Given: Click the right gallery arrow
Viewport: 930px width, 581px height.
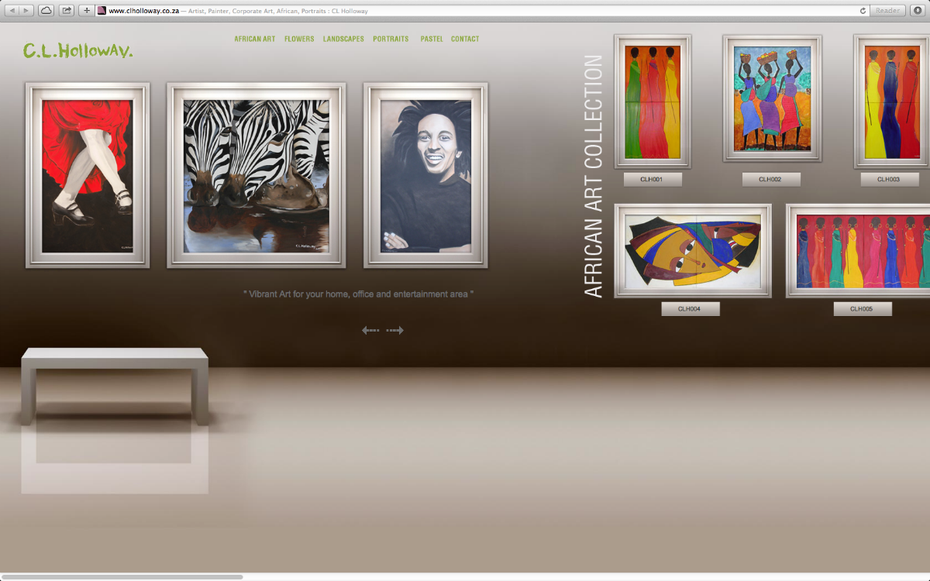Looking at the screenshot, I should [x=395, y=330].
